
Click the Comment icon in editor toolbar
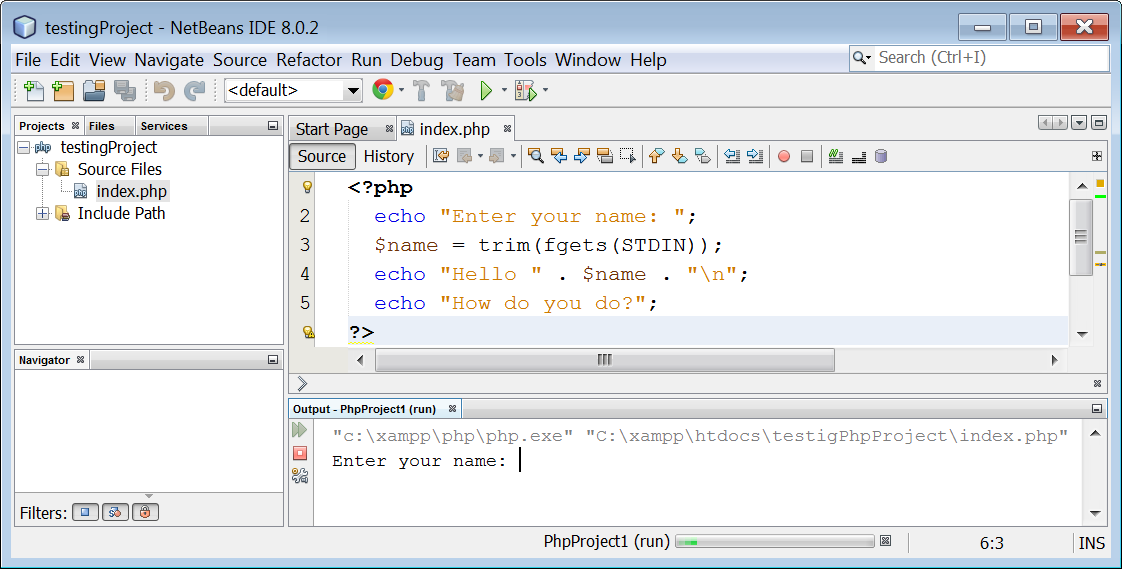click(836, 156)
